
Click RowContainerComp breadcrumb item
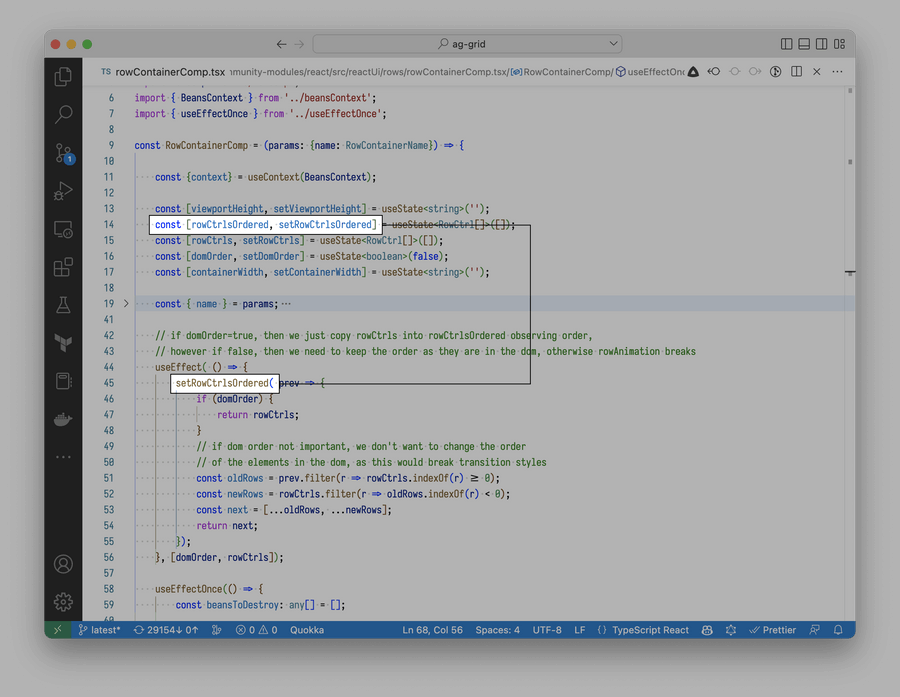tap(568, 72)
